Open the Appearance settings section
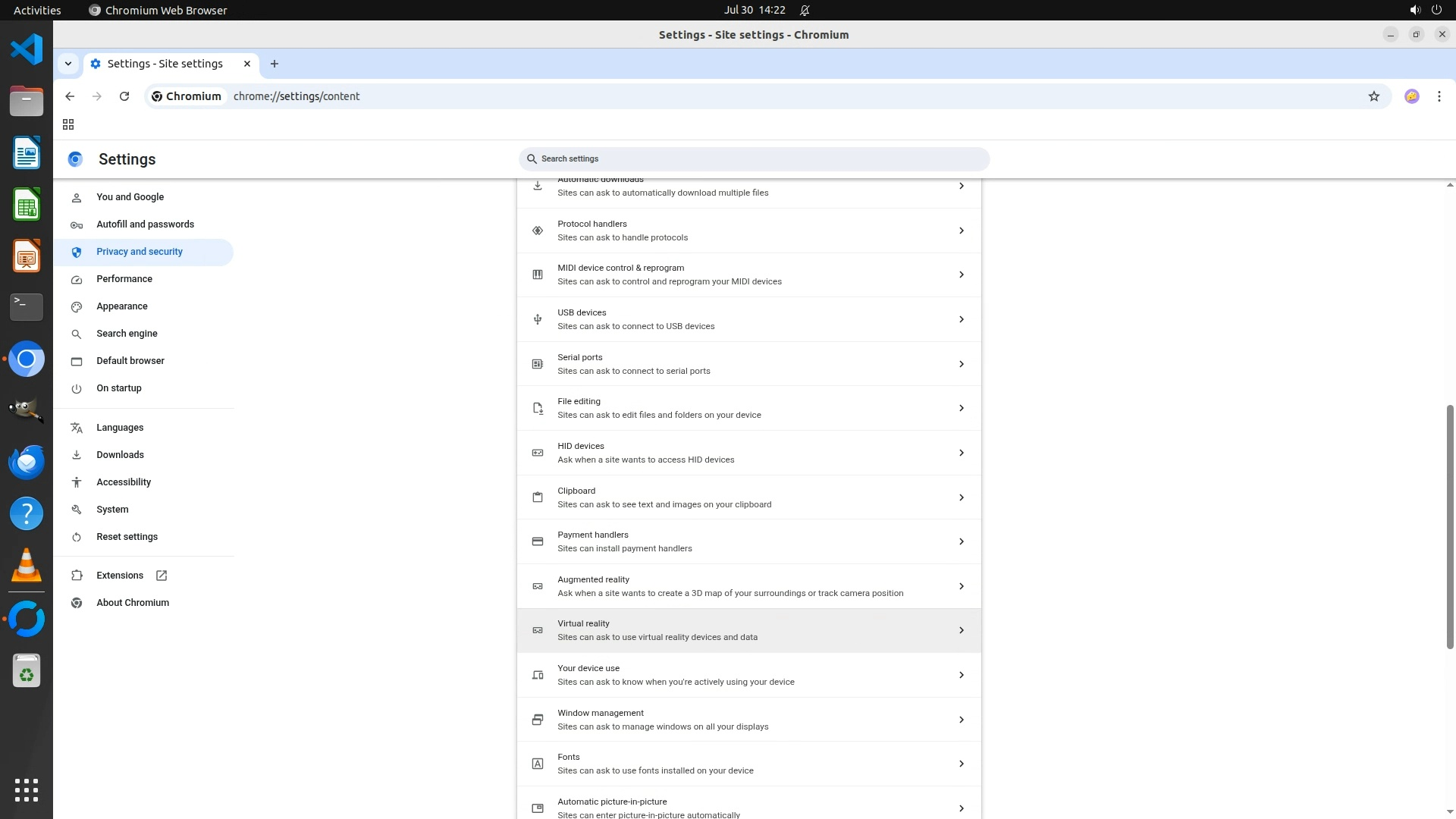The height and width of the screenshot is (819, 1456). tap(122, 306)
